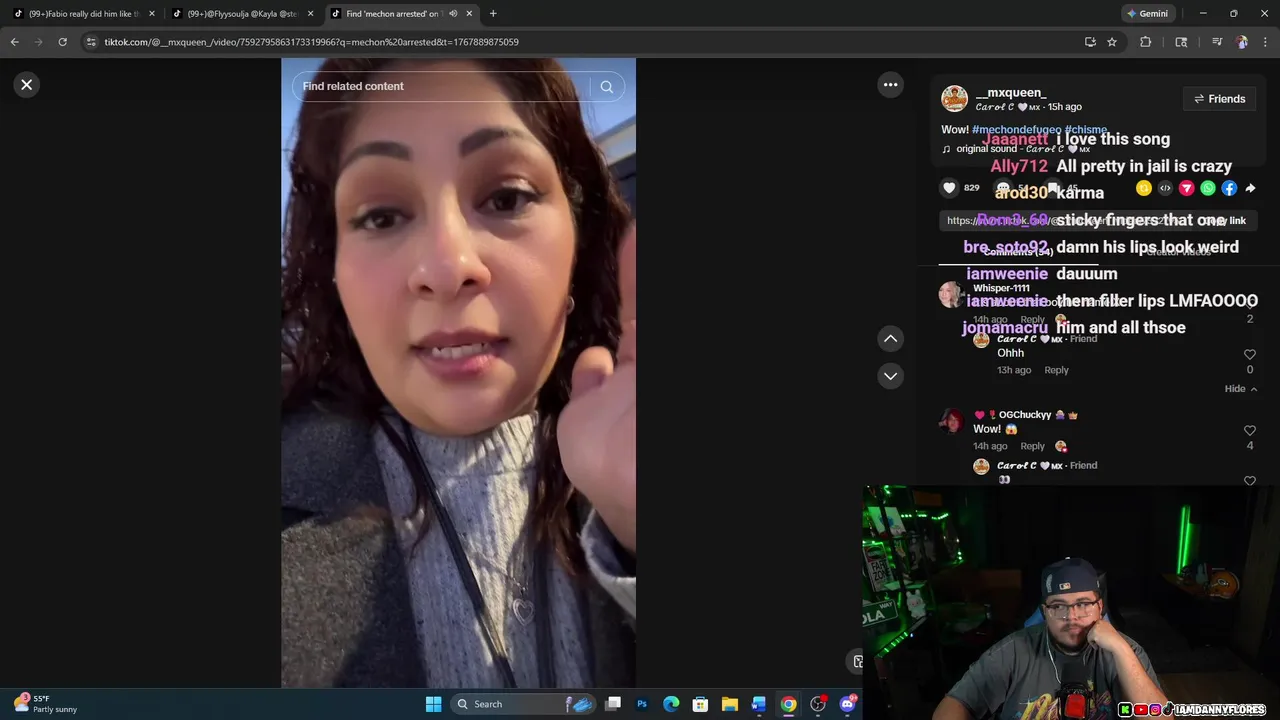Reply to Carol C's Ohhh comment

click(x=1056, y=370)
